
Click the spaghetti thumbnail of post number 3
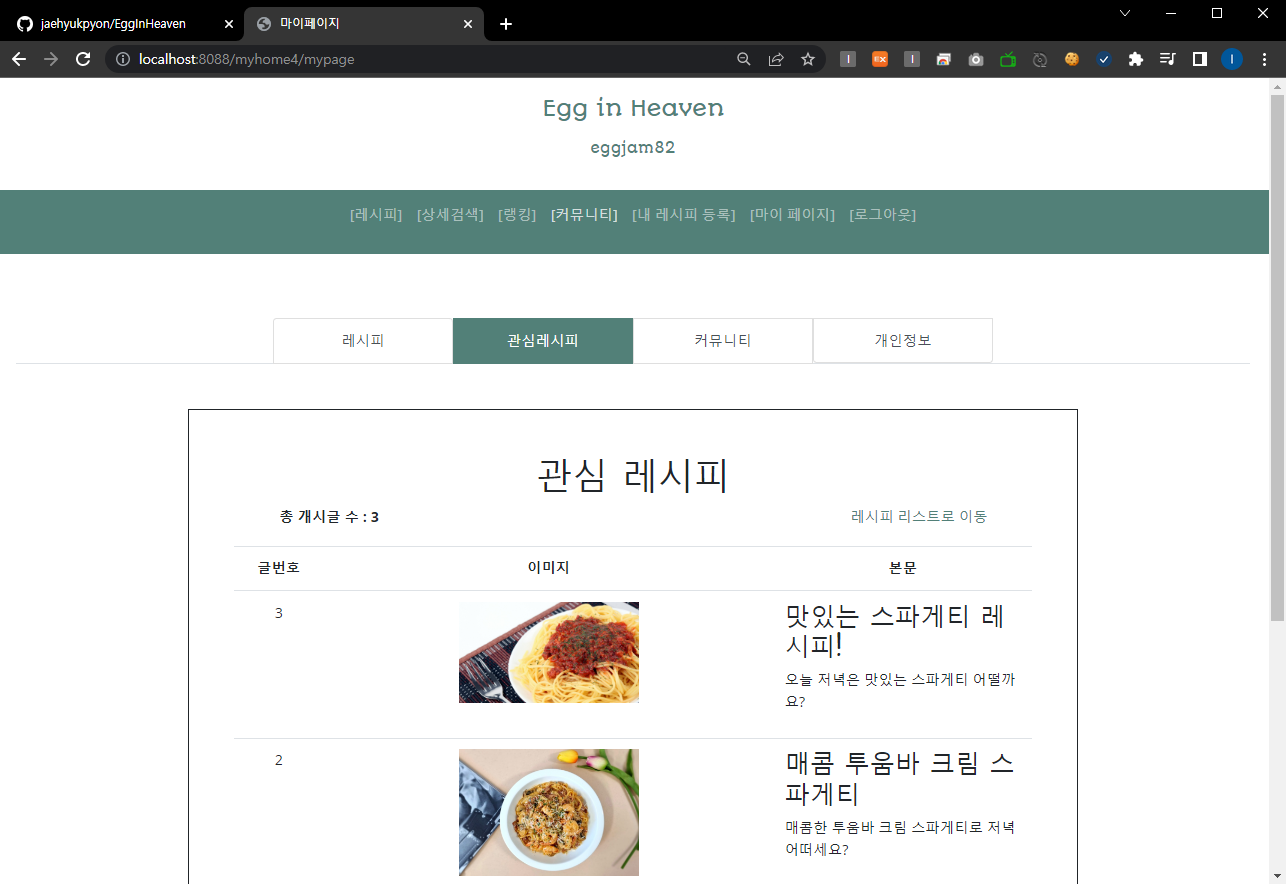548,652
